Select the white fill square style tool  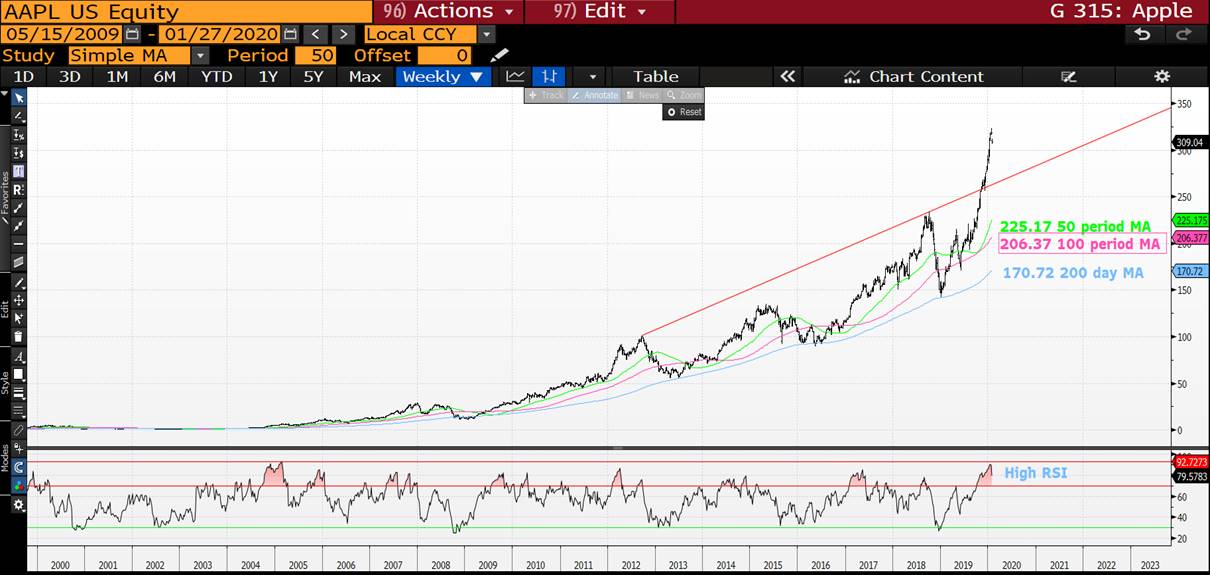tap(18, 374)
